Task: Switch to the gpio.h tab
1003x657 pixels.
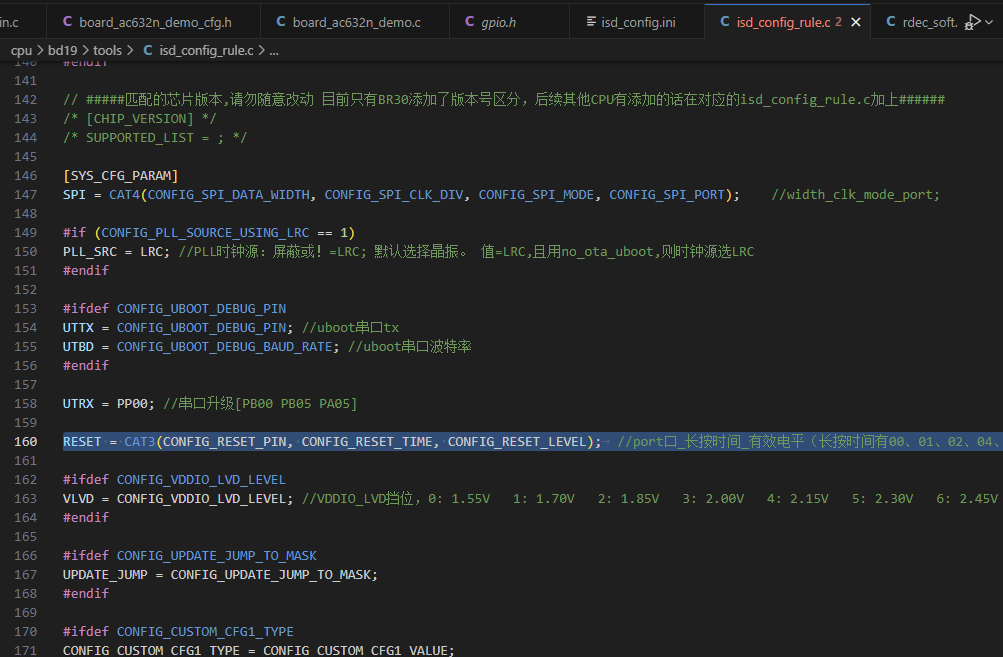Action: 510,22
